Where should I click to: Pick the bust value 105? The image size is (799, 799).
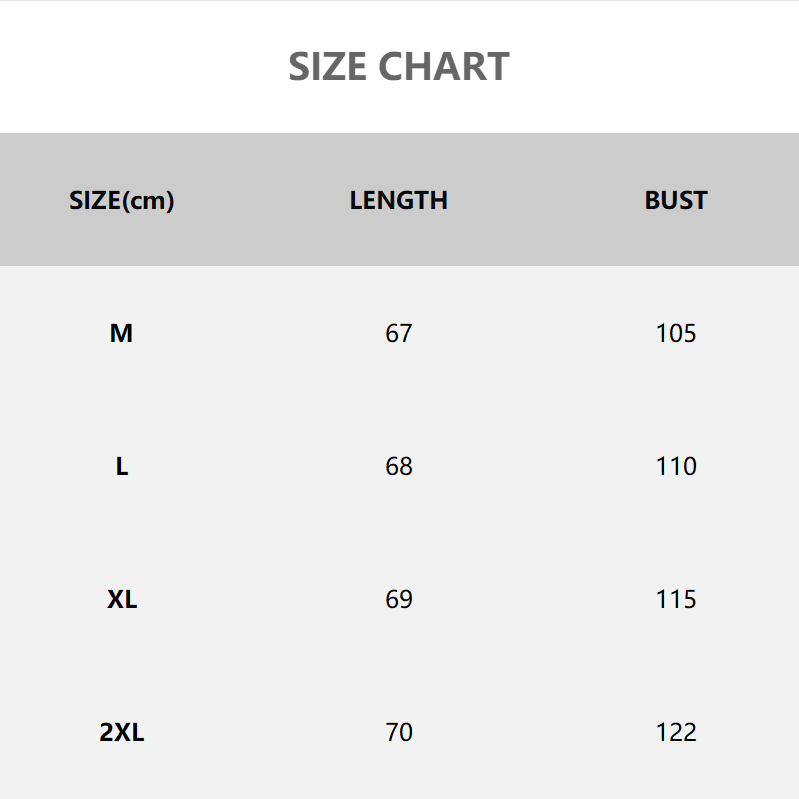(x=676, y=334)
